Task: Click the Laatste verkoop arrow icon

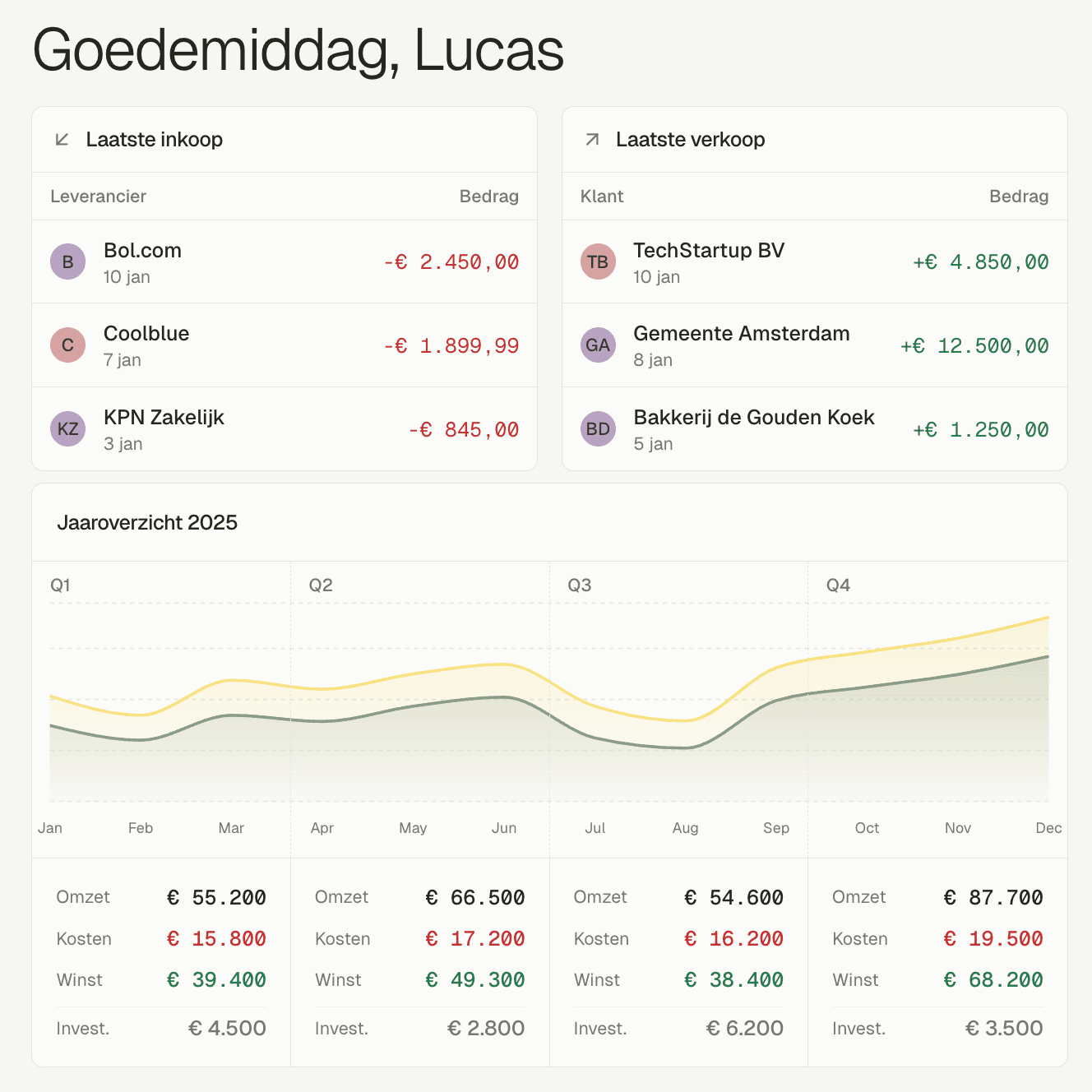Action: click(592, 140)
